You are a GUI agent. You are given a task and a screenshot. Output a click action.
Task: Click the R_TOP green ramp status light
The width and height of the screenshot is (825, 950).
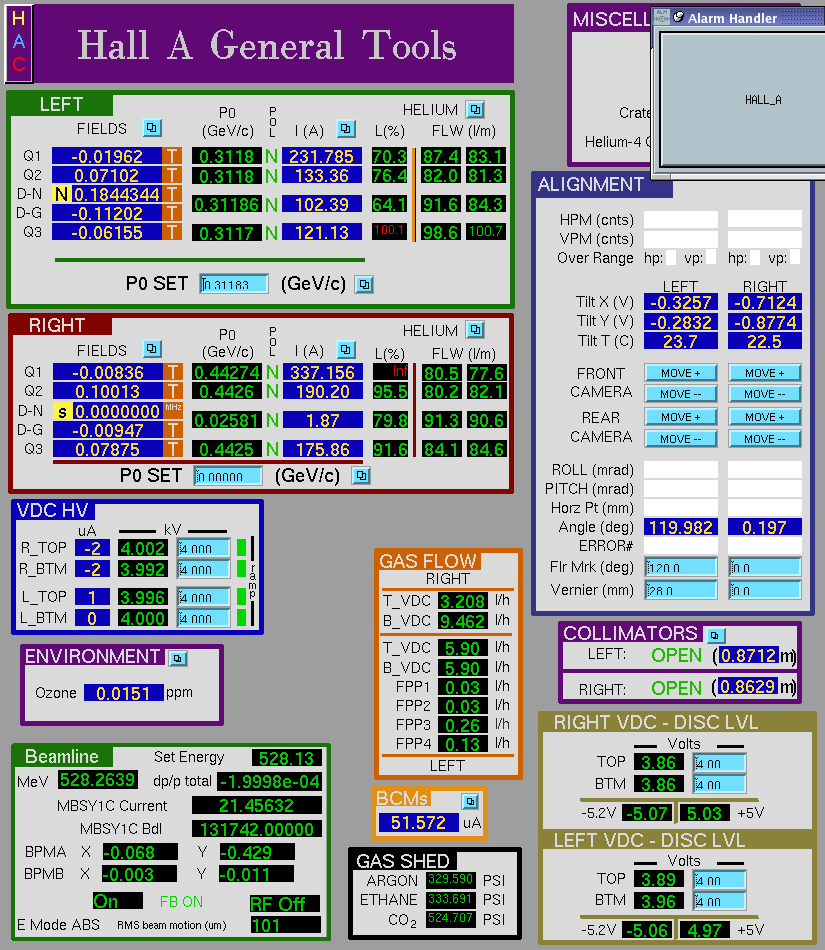(x=242, y=548)
